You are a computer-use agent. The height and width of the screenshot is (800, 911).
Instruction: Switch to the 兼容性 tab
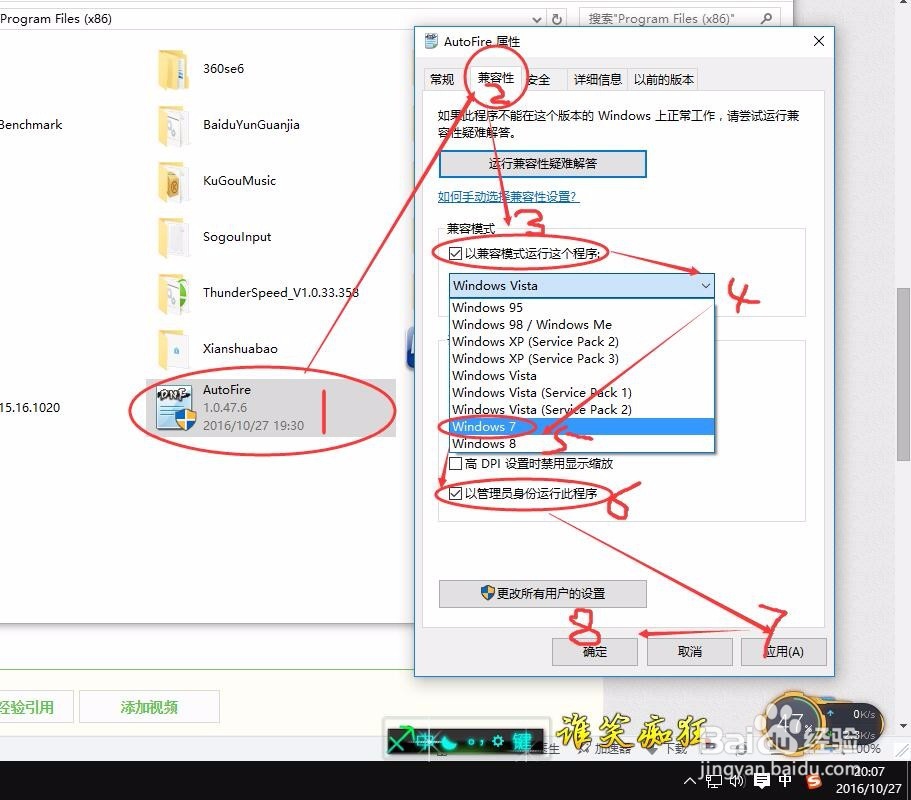point(496,78)
